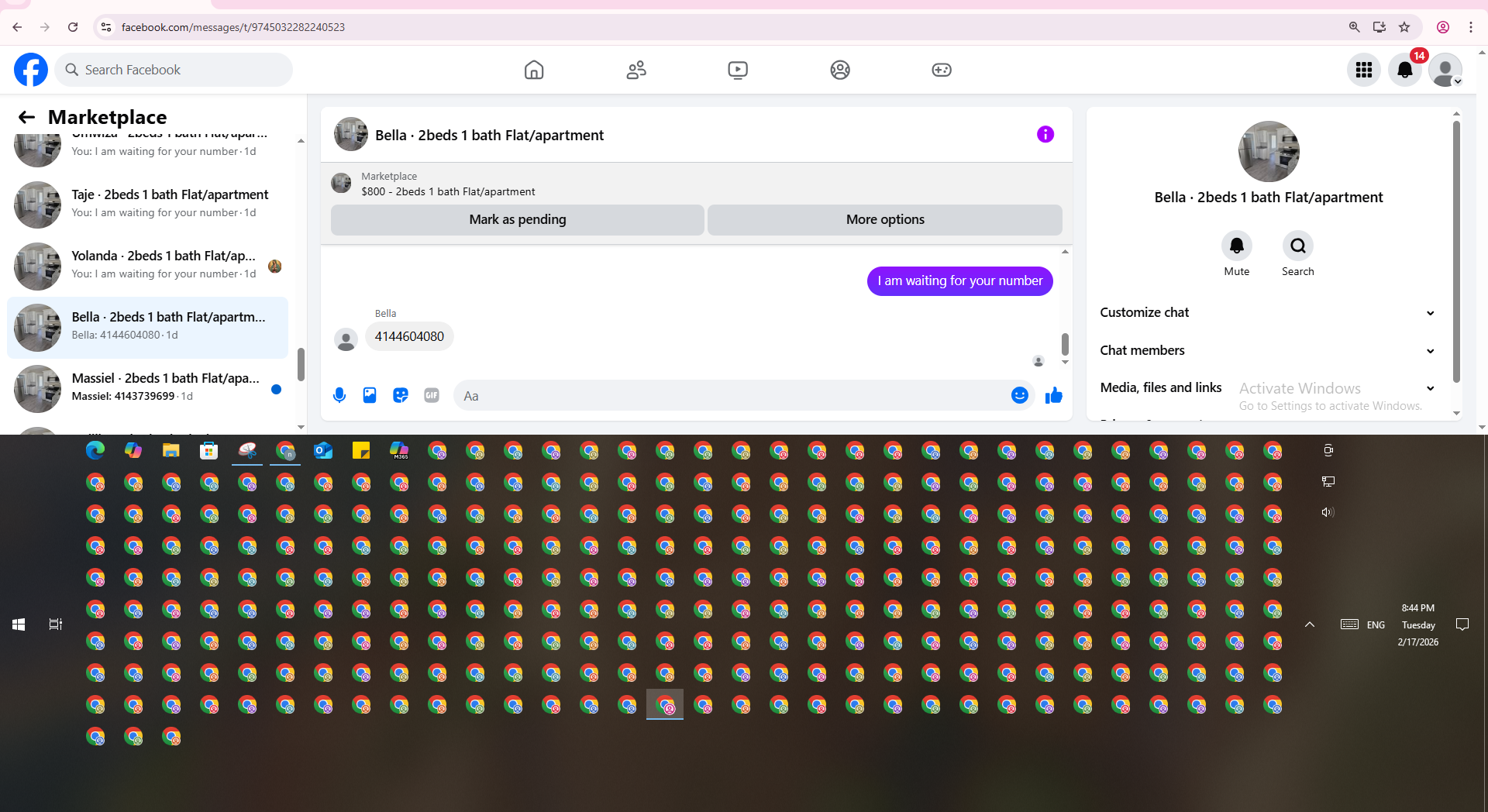Click the right info panel scrollbar
Screen dimensions: 1488x812
1456,252
